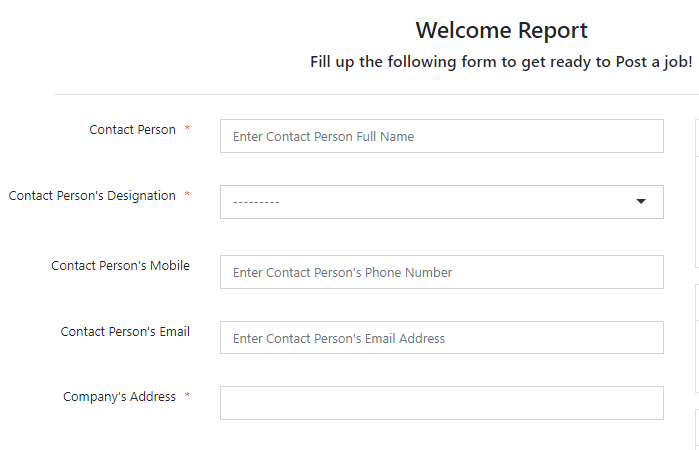
Task: Select the Contact Person's Email Address field
Action: click(x=441, y=338)
